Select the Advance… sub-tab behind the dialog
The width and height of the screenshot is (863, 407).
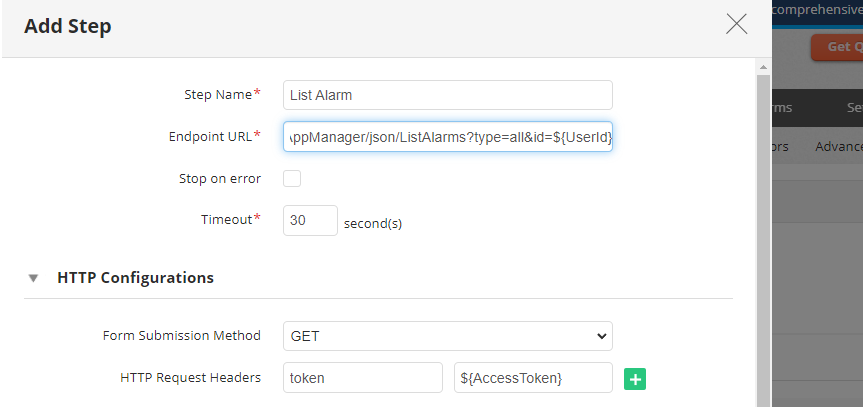[x=838, y=146]
